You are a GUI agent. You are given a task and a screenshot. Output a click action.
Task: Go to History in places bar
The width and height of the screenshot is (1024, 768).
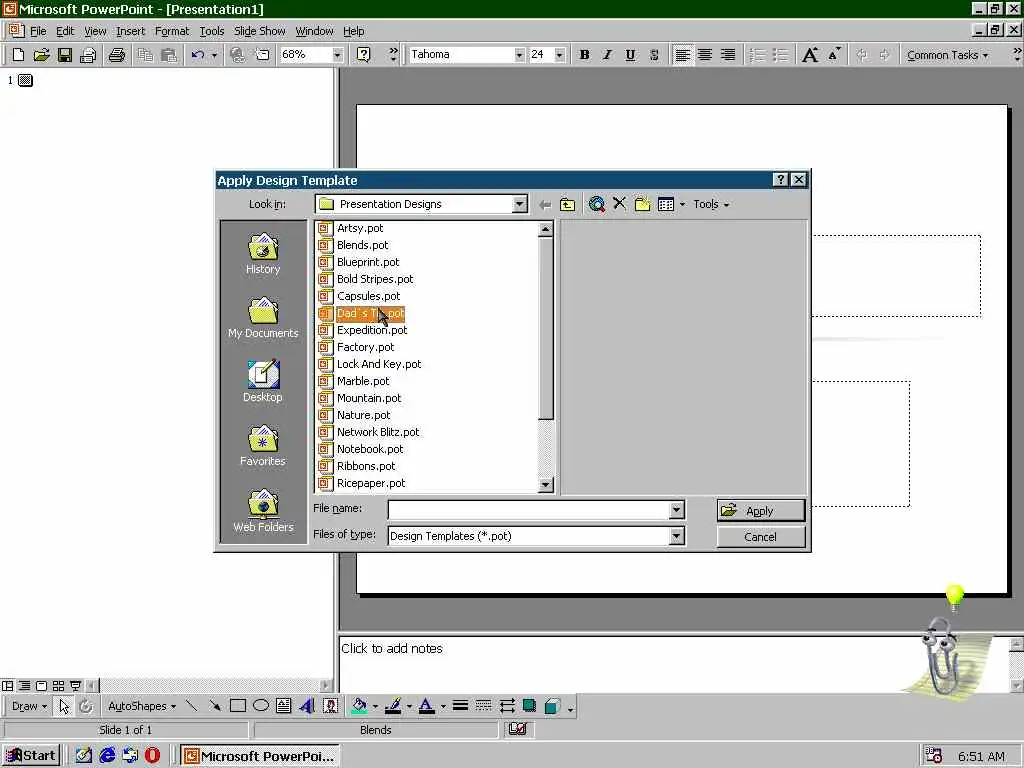(x=263, y=254)
